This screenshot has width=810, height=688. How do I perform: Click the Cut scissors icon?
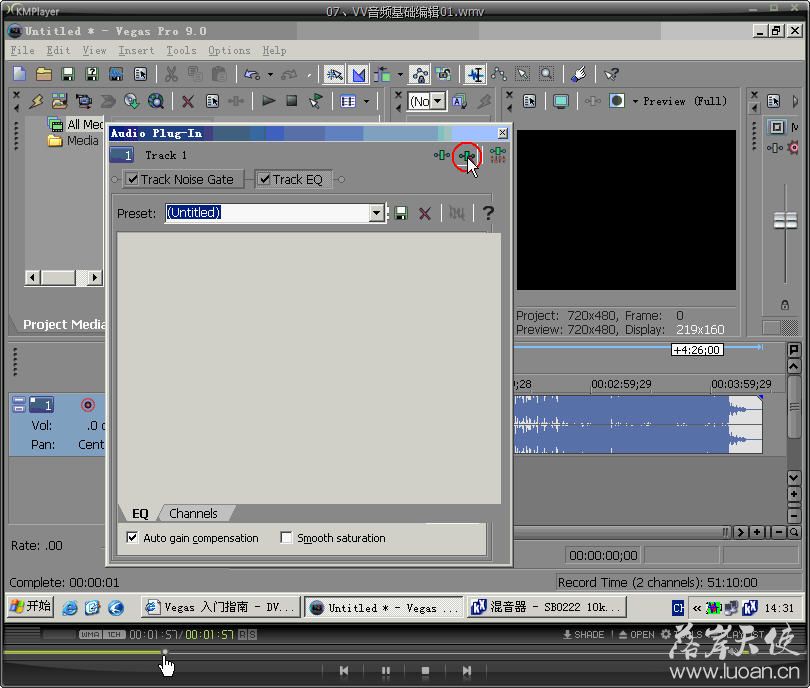171,74
